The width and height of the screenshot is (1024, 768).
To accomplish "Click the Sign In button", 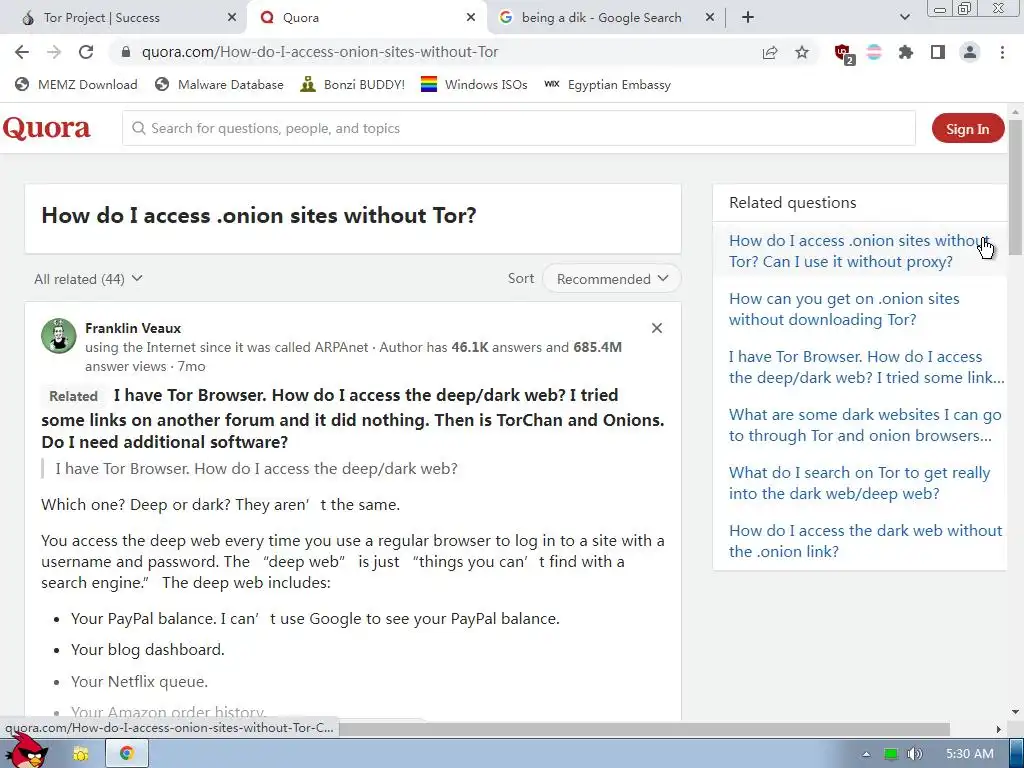I will click(967, 129).
